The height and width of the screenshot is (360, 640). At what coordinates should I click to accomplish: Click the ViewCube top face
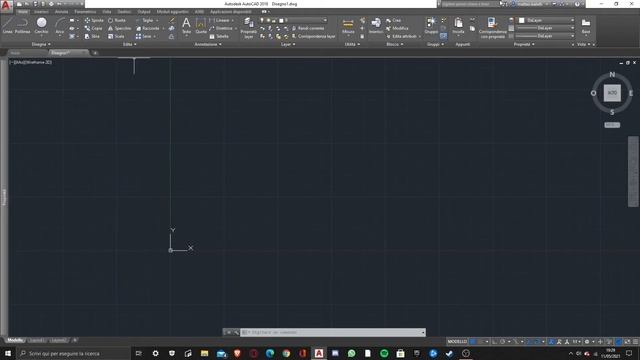click(x=612, y=93)
